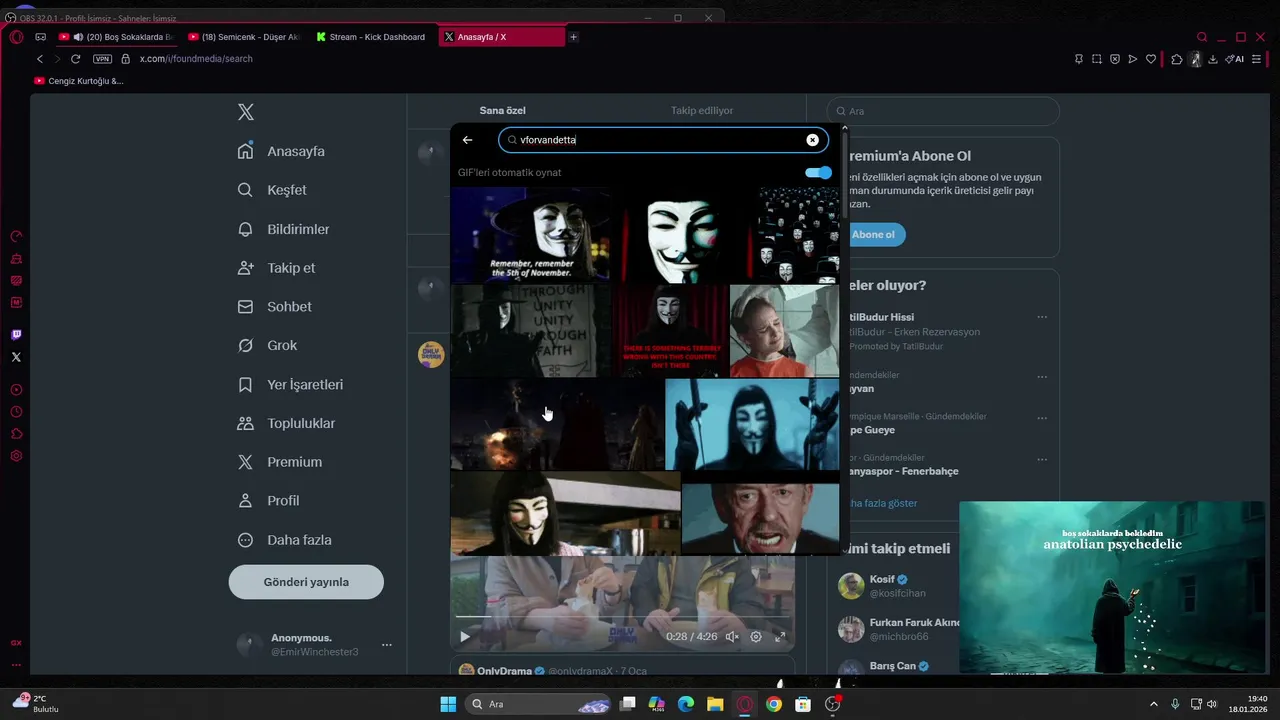This screenshot has width=1280, height=720.
Task: Open Anasayfa home in X sidebar
Action: tap(281, 151)
